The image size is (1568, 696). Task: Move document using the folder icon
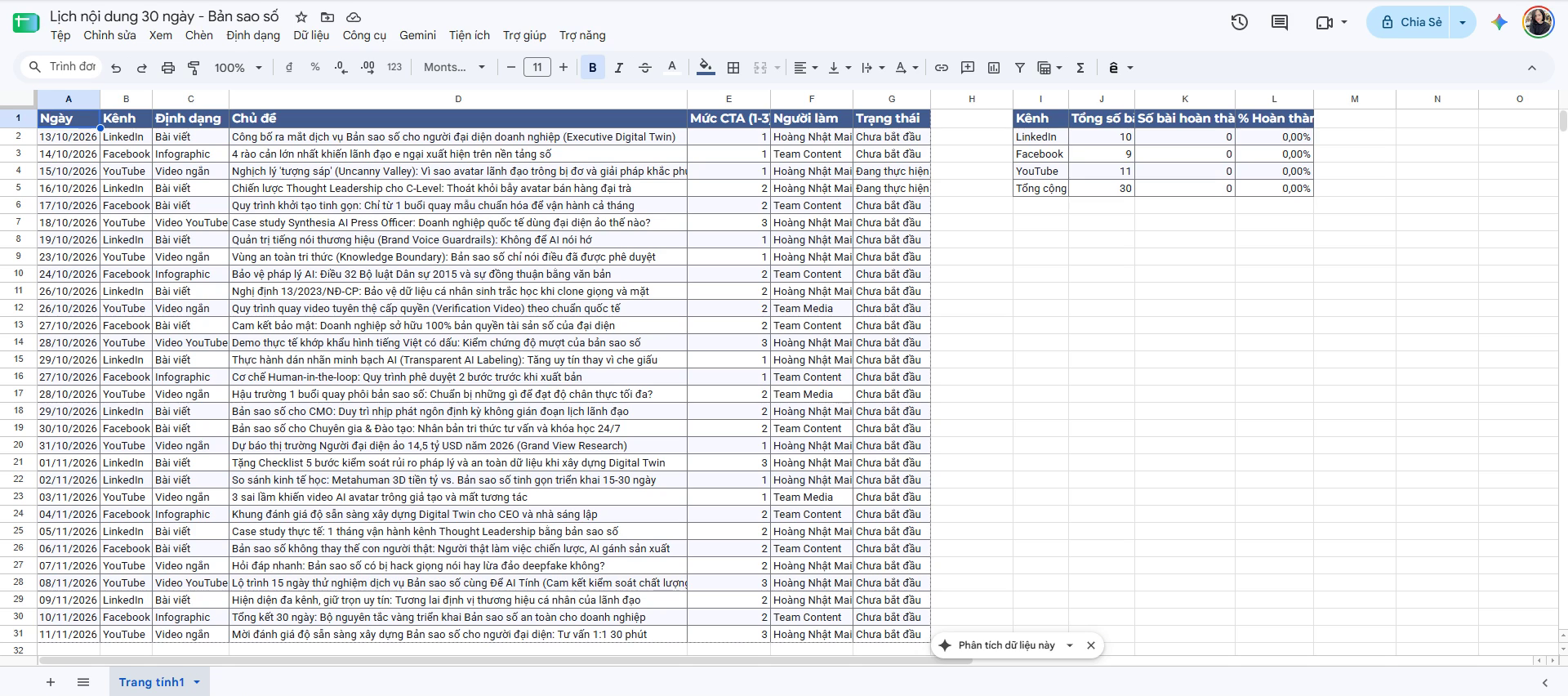pos(327,17)
